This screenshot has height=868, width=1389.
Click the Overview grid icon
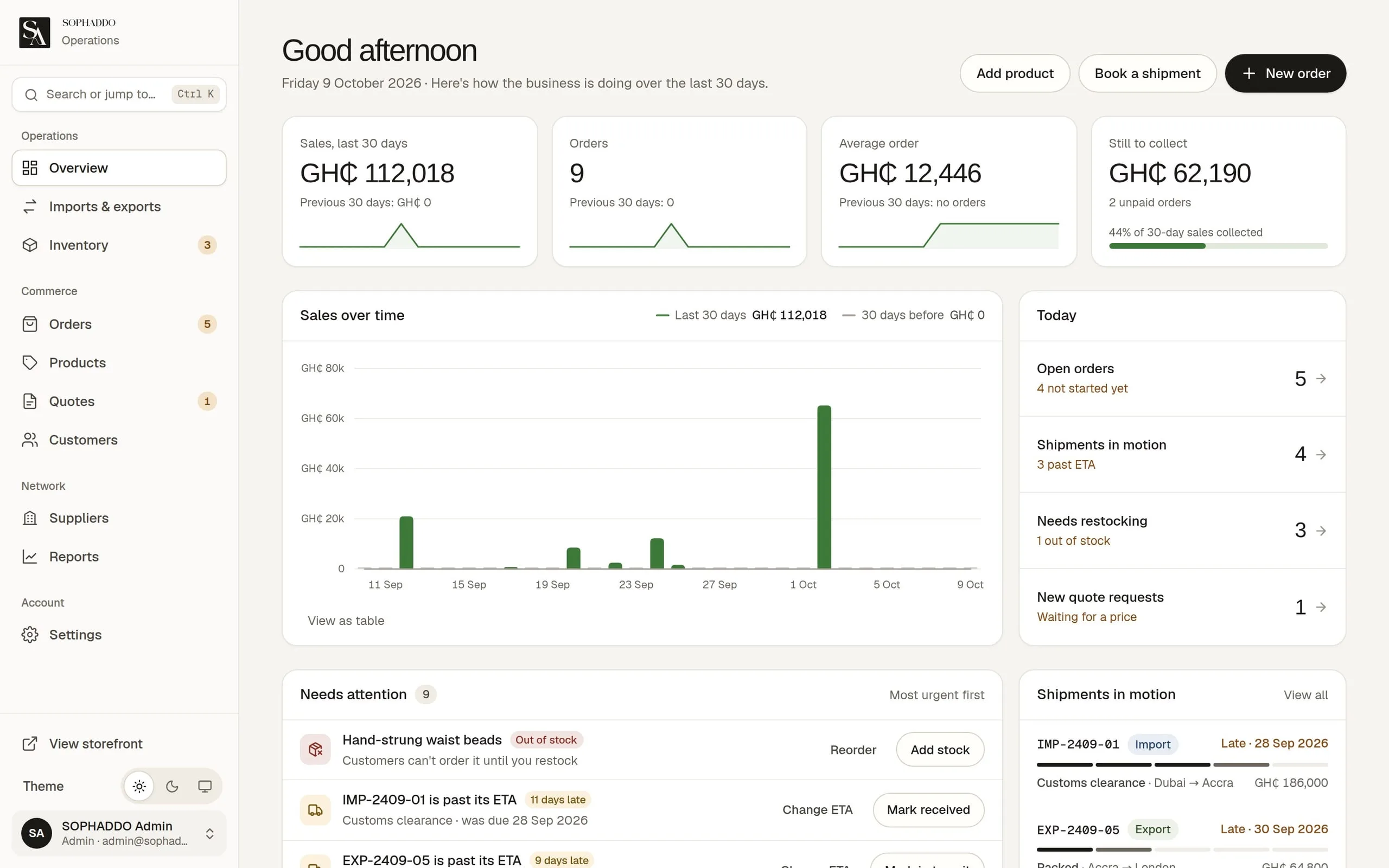[30, 168]
